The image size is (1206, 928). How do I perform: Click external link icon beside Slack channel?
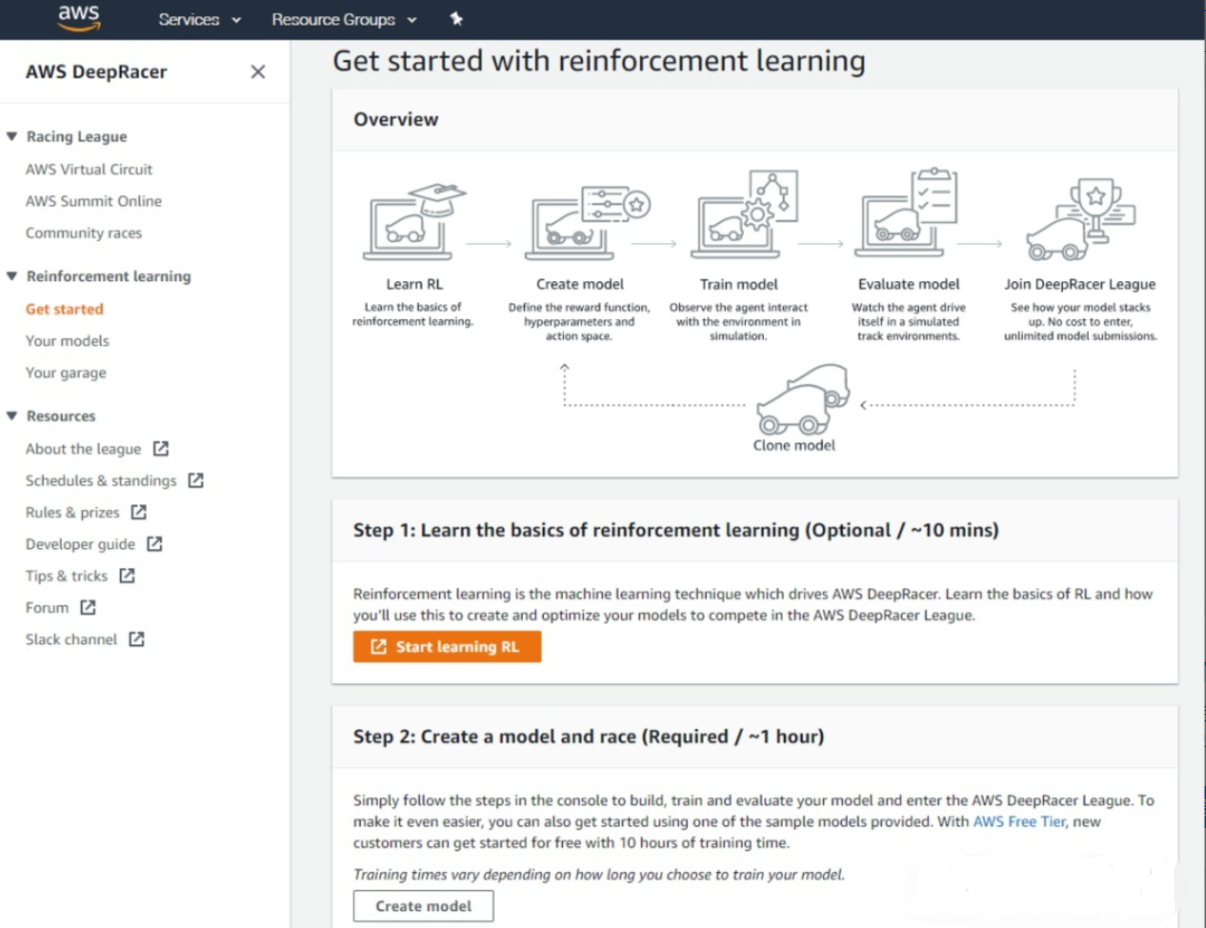(x=136, y=639)
